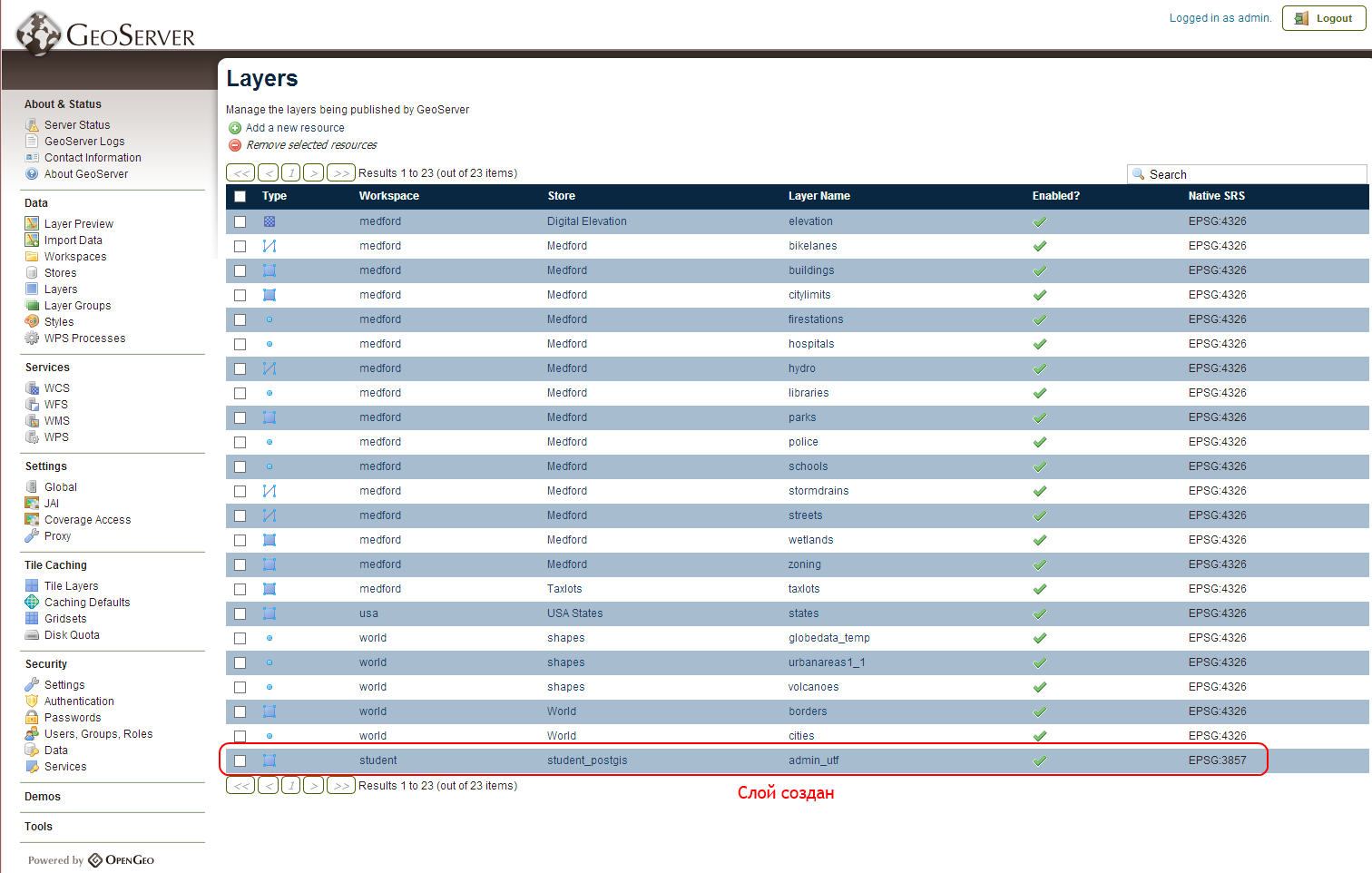Click the Layer Preview icon in sidebar

pyautogui.click(x=32, y=223)
